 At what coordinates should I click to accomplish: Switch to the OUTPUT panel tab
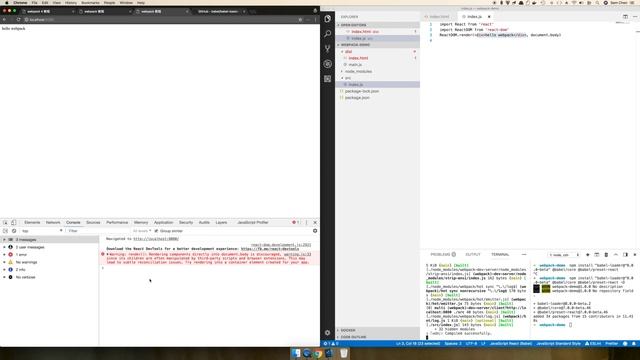[473, 255]
